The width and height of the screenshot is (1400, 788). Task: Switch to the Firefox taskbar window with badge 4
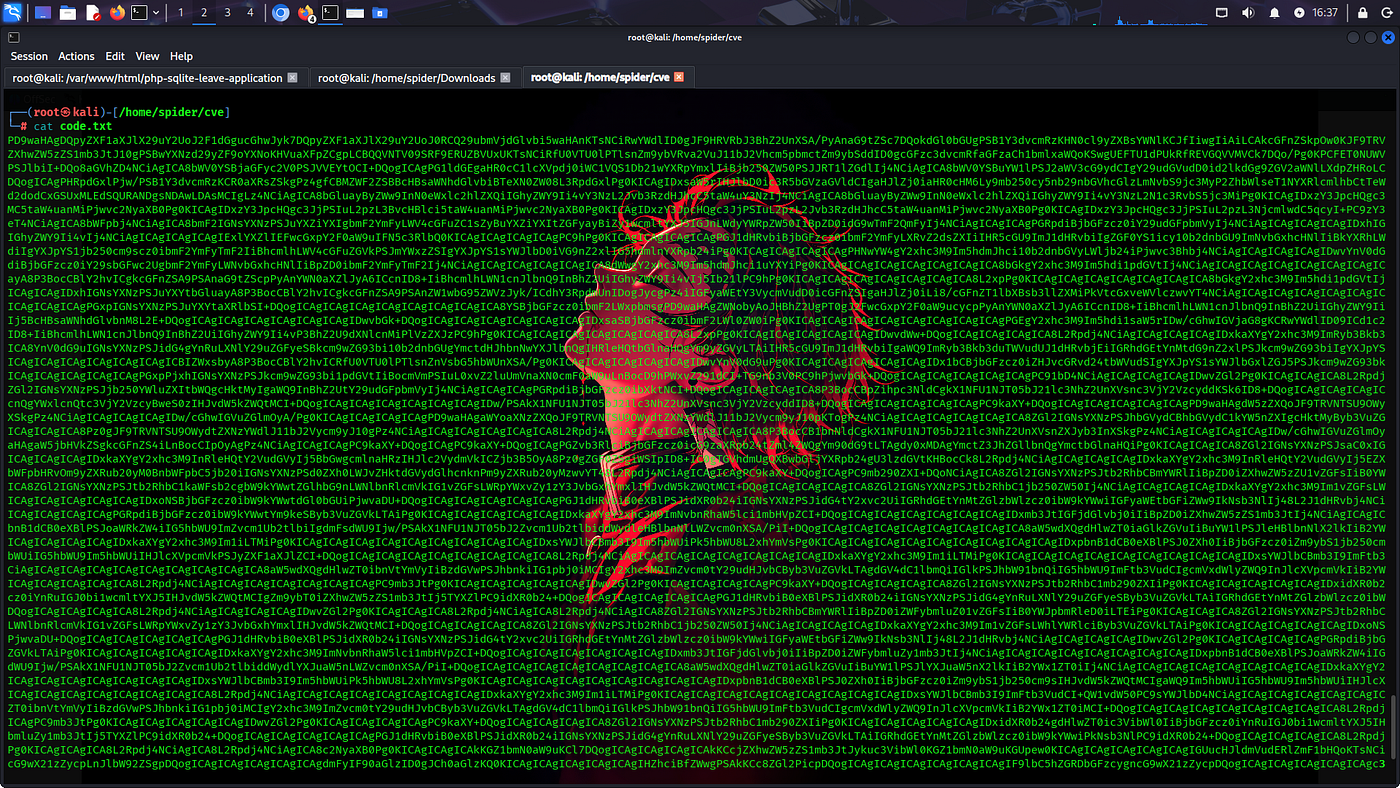306,13
